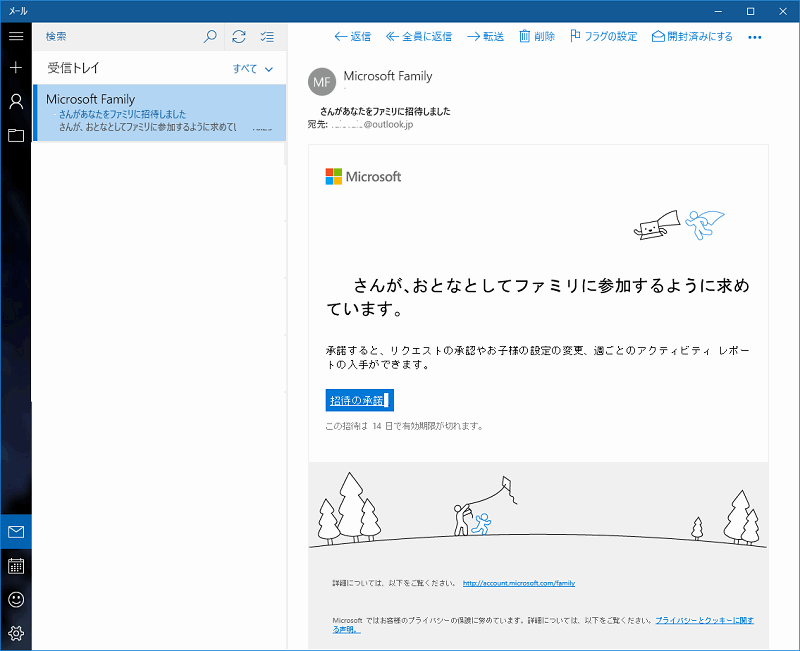Switch to Mail app icon in sidebar
This screenshot has height=651, width=800.
[x=16, y=532]
